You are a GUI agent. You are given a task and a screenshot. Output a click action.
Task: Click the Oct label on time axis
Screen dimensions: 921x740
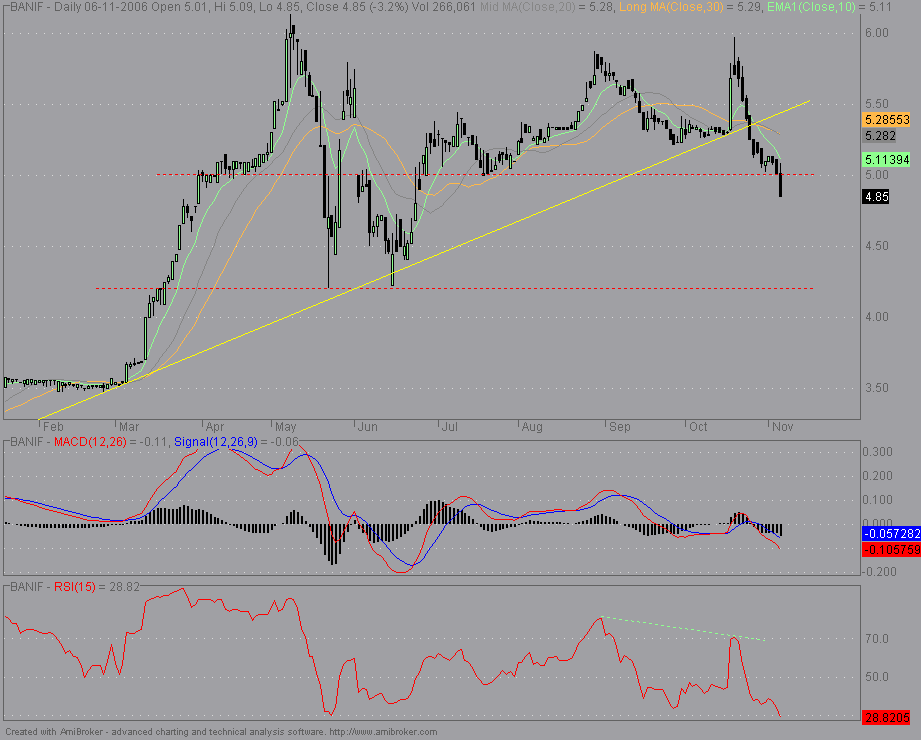tap(698, 427)
